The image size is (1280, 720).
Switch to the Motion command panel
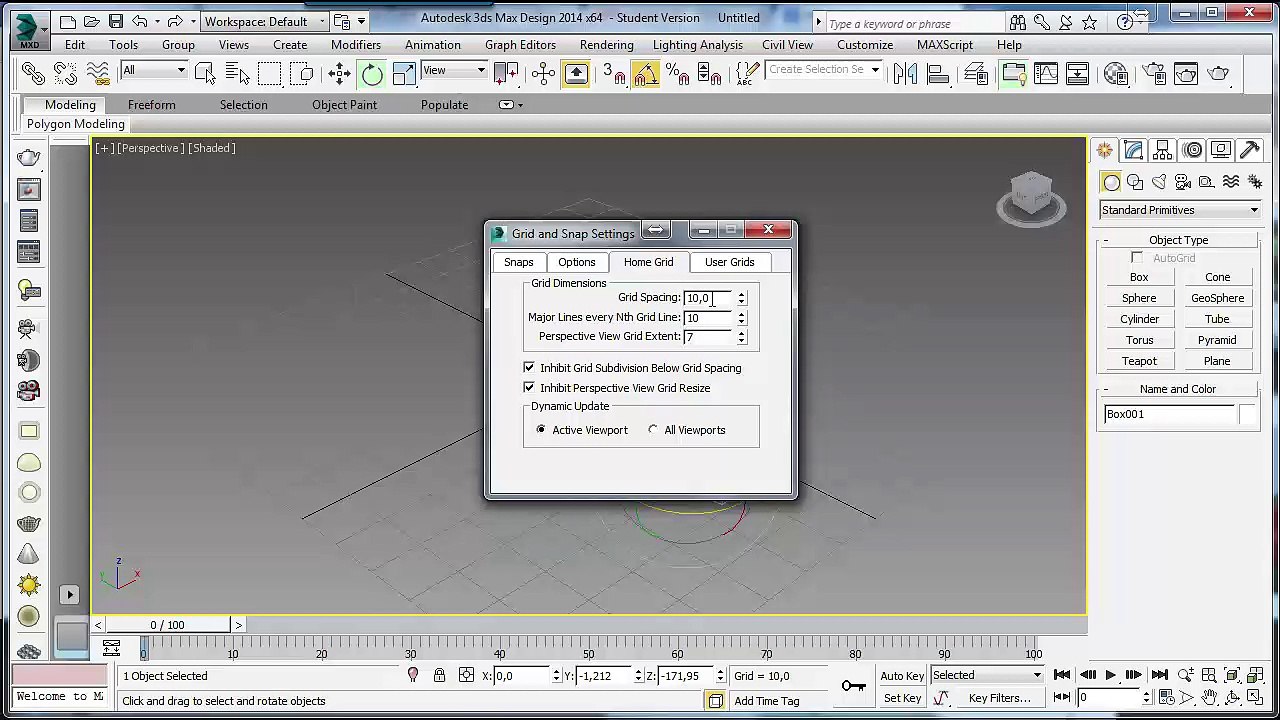(1192, 150)
